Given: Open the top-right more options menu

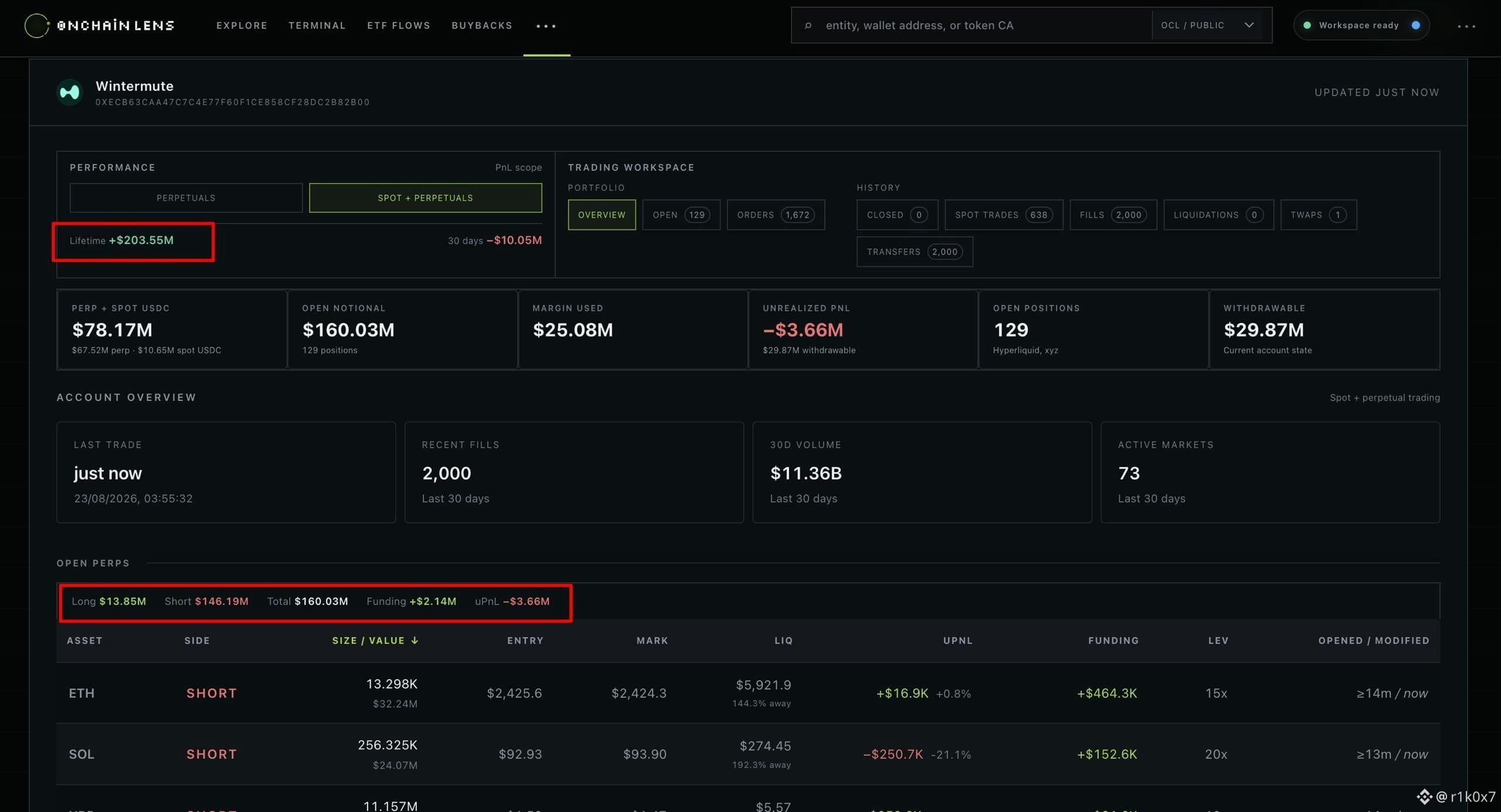Looking at the screenshot, I should tap(1466, 26).
